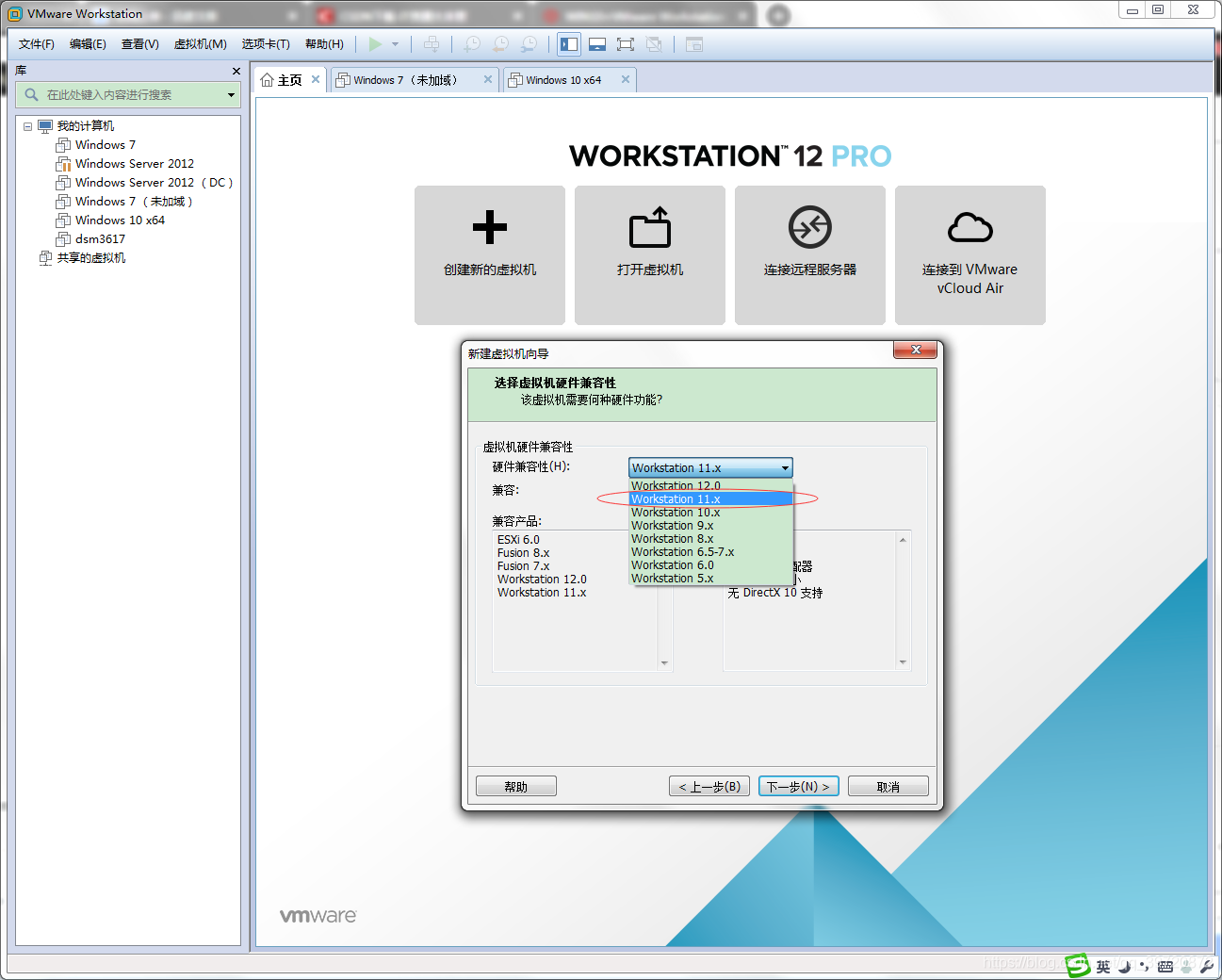The height and width of the screenshot is (980, 1222).
Task: Choose Workstation 9.x from the dropdown list
Action: pyautogui.click(x=711, y=526)
